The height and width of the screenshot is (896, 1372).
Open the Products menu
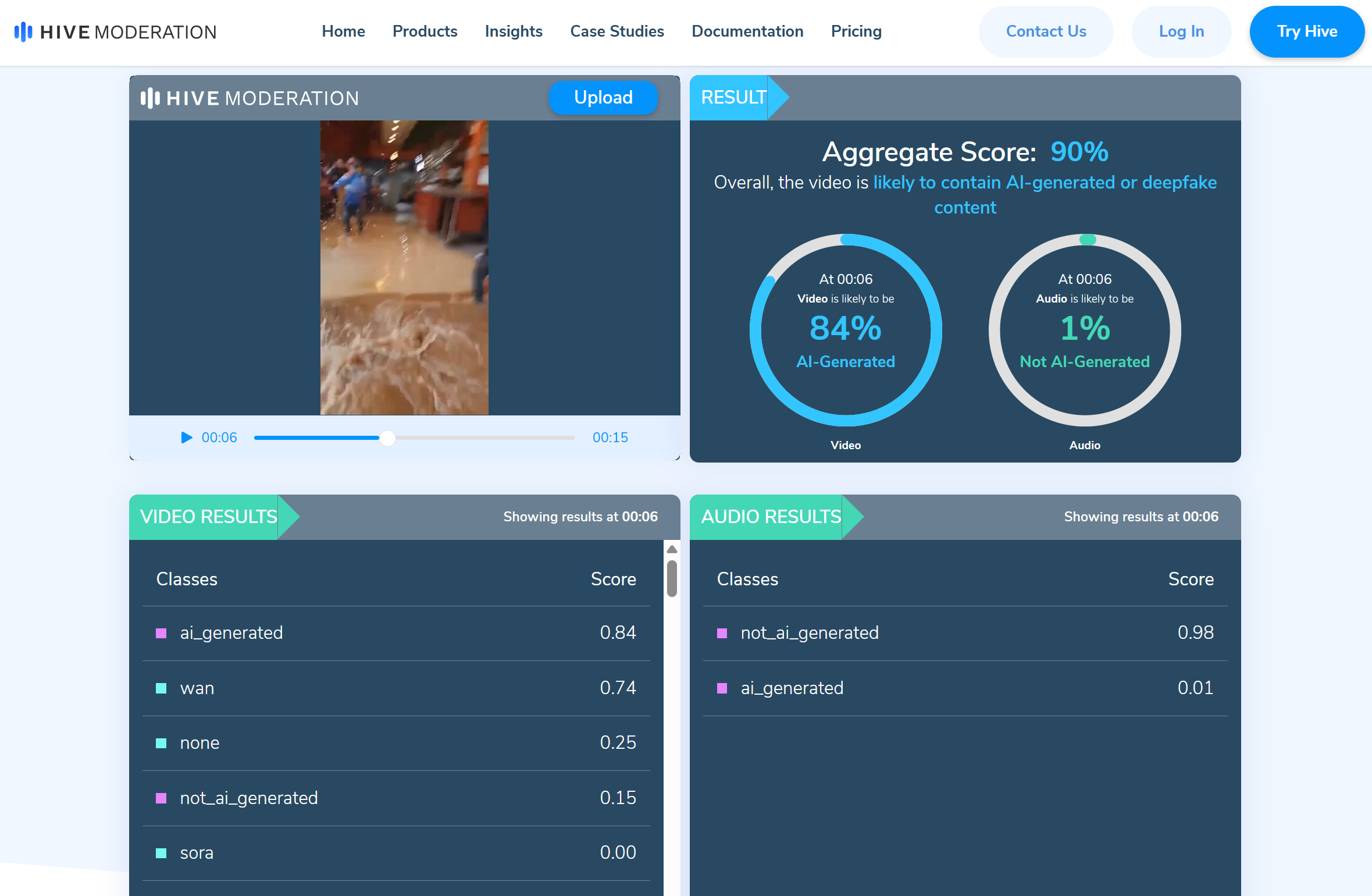coord(425,31)
